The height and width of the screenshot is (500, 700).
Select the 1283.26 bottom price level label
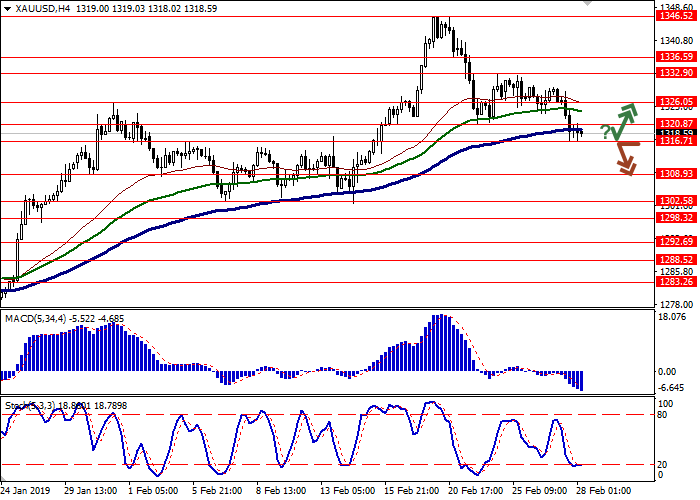tap(676, 282)
